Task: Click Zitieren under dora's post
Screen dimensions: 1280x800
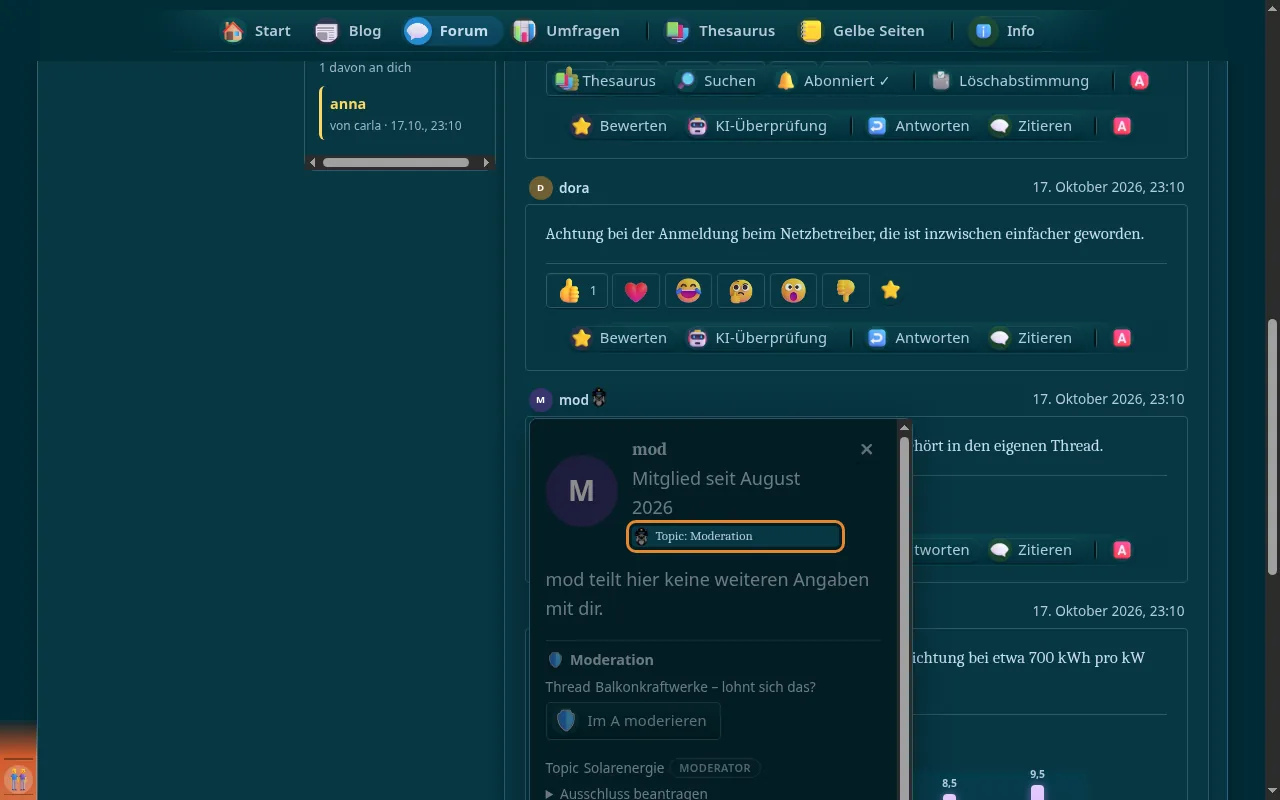Action: point(1031,338)
